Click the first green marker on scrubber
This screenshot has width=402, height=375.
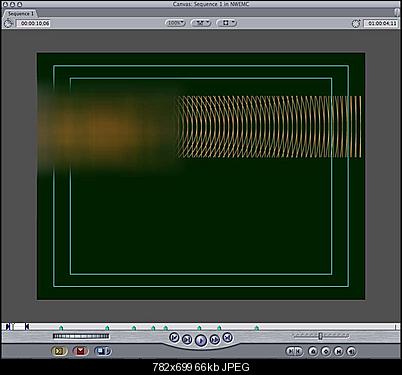coord(61,328)
